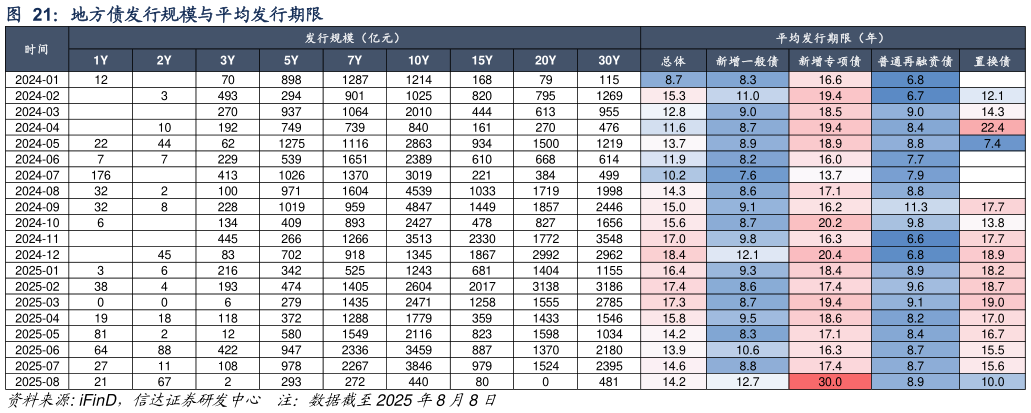Select the 发行规模（亿元） group header

354,38
